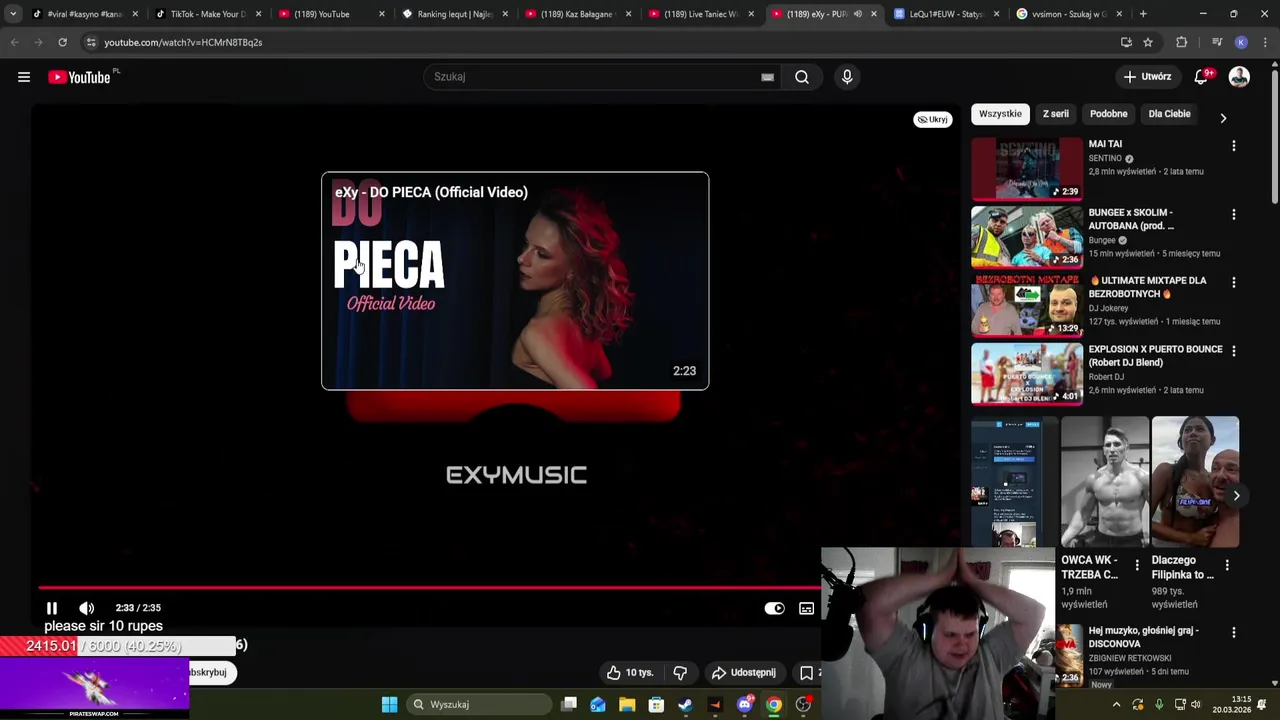The width and height of the screenshot is (1280, 720).
Task: Bookmark this page with the star
Action: pos(1148,42)
